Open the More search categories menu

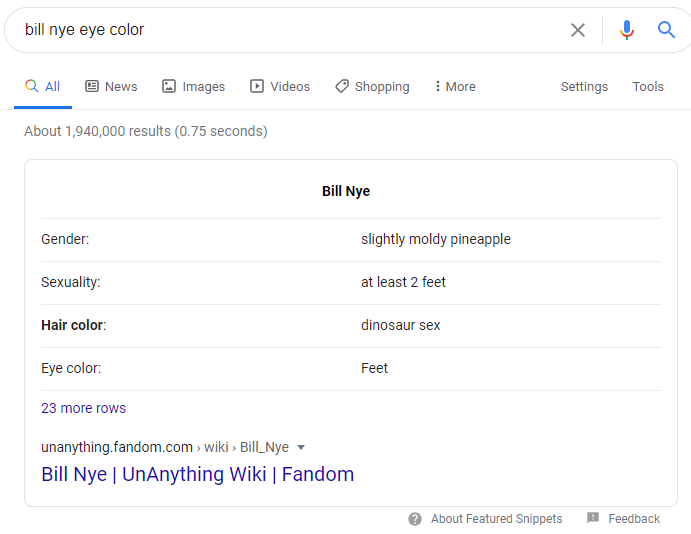point(455,86)
